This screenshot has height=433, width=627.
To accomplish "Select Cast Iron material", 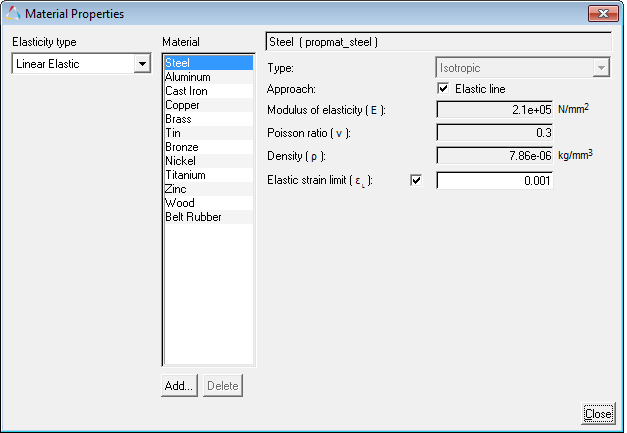I will pos(187,91).
